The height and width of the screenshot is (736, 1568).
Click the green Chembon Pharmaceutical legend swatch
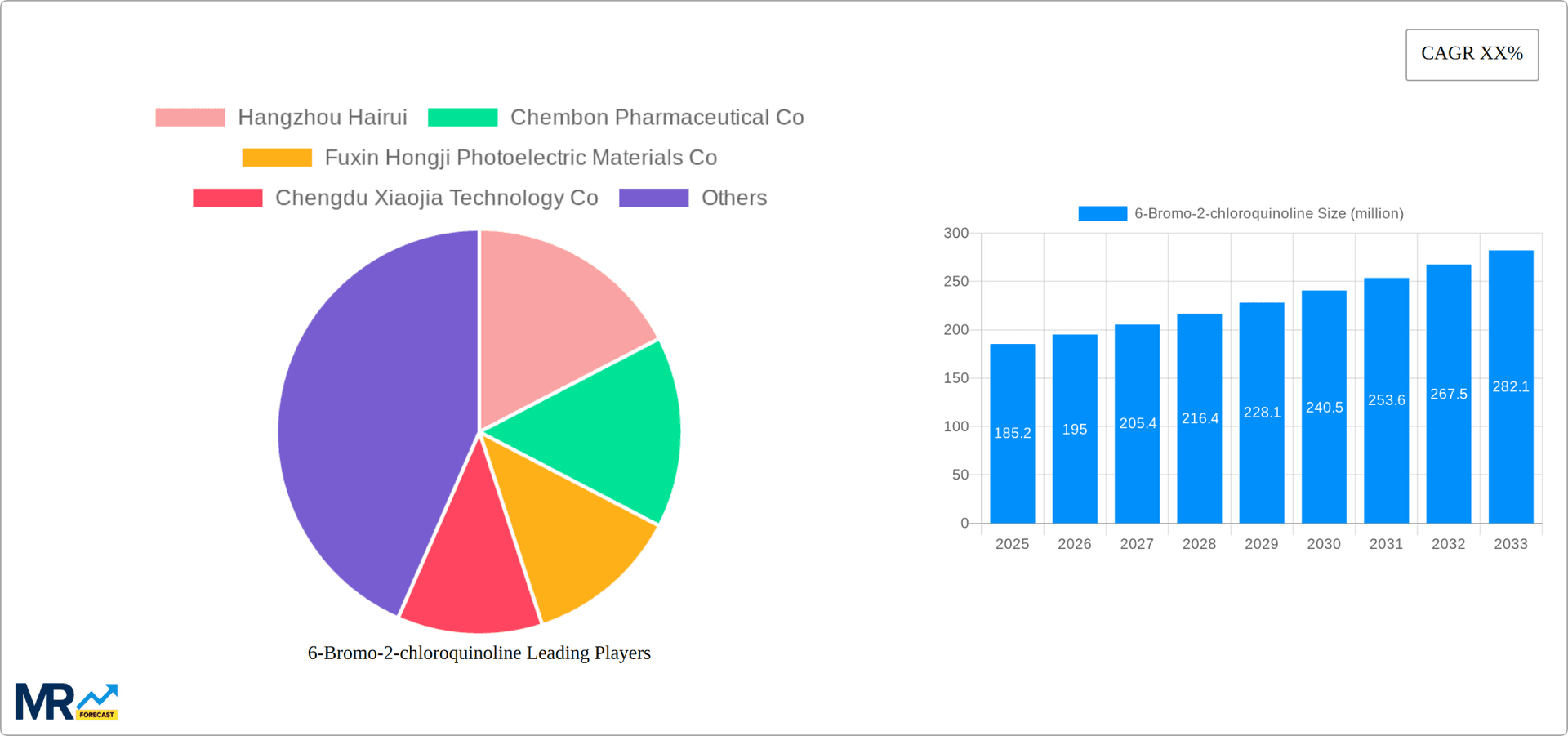[462, 117]
